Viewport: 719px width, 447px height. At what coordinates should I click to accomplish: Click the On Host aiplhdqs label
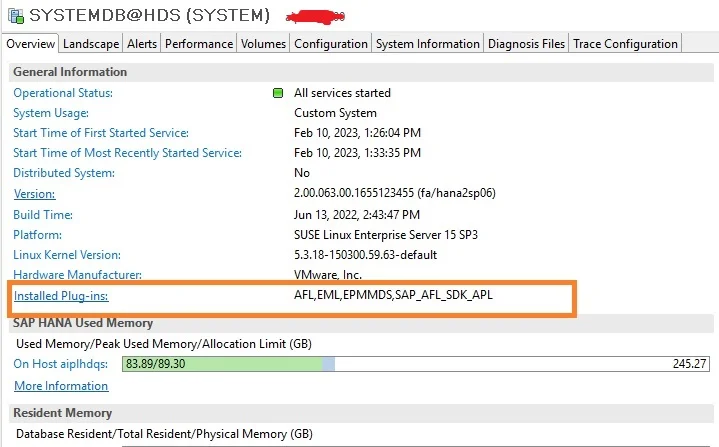[61, 364]
